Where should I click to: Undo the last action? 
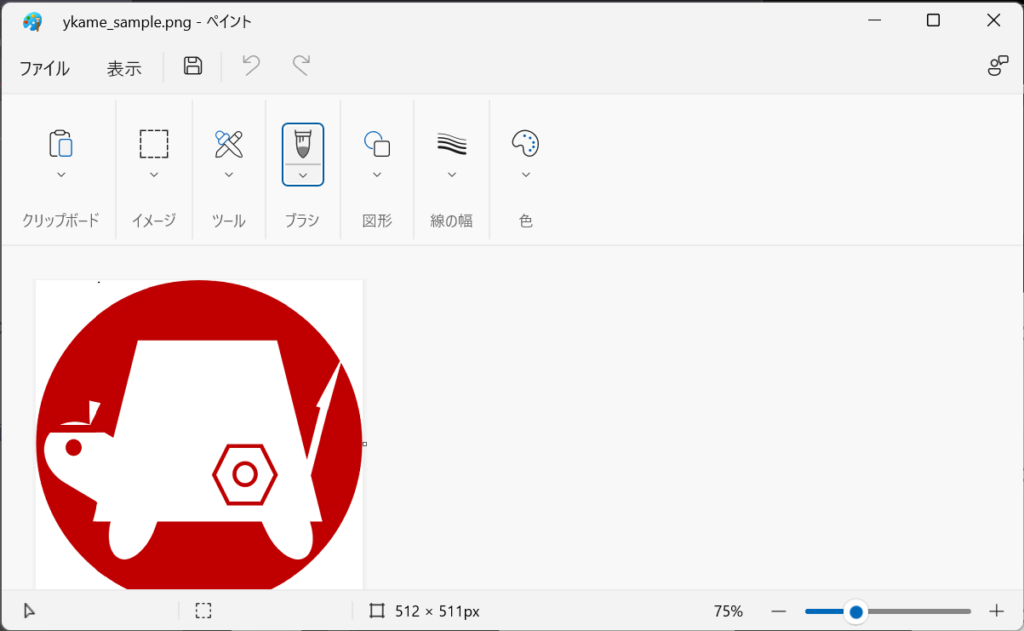click(x=251, y=66)
